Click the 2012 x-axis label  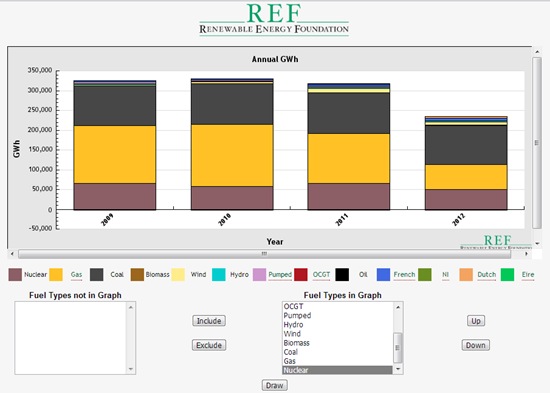coord(458,220)
